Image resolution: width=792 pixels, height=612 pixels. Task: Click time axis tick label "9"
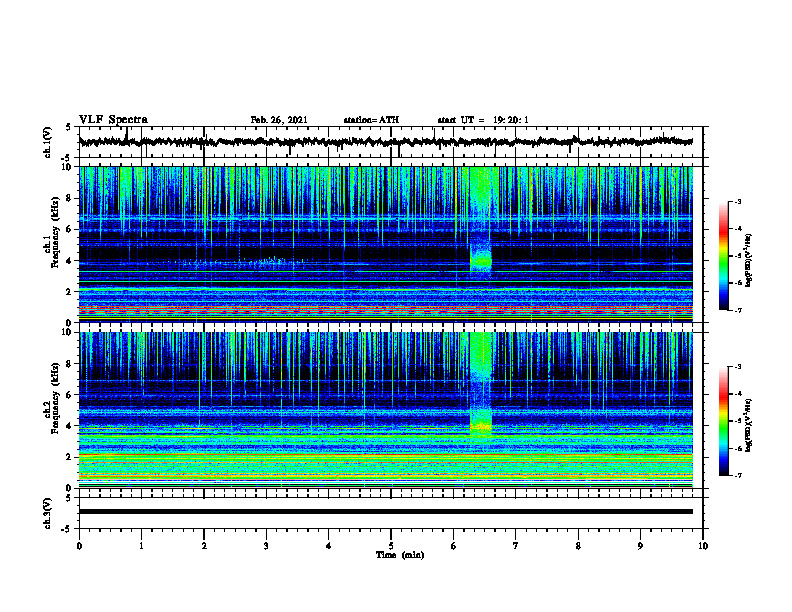click(640, 546)
